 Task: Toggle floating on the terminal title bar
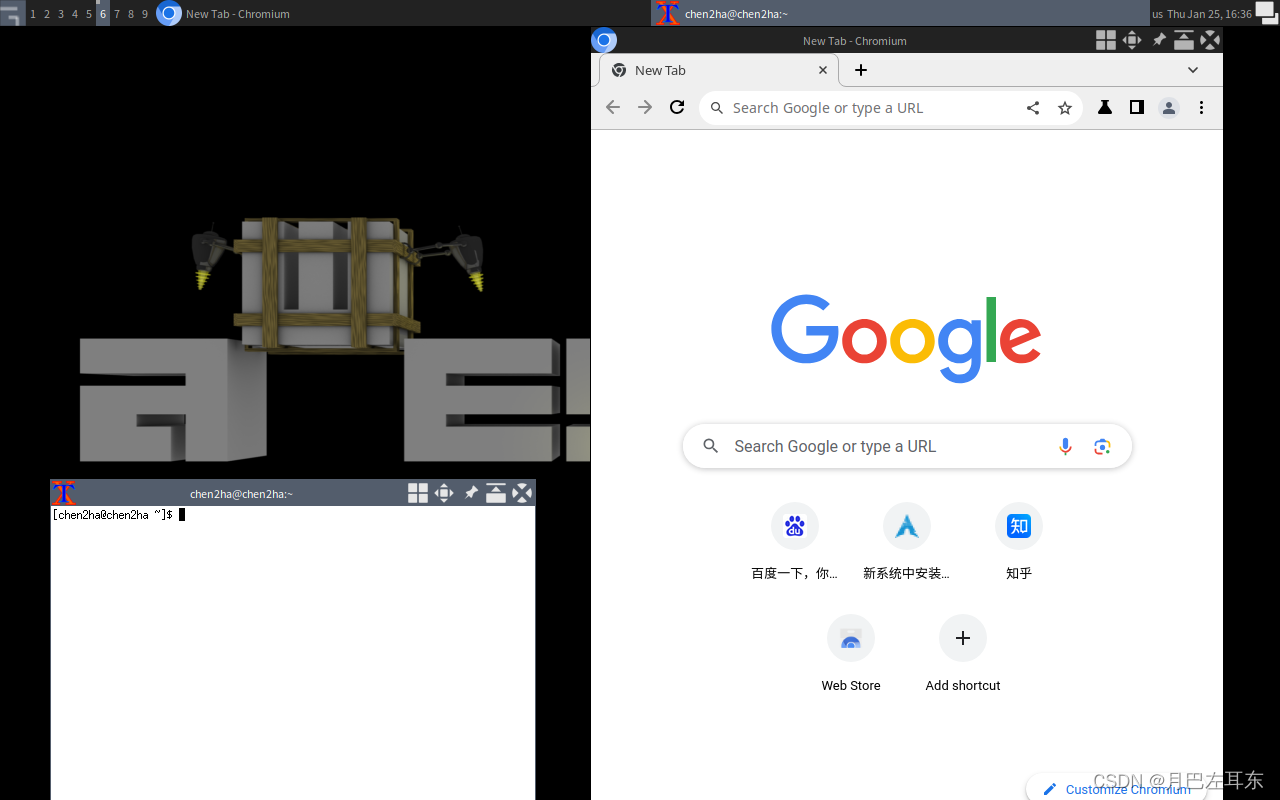point(418,493)
